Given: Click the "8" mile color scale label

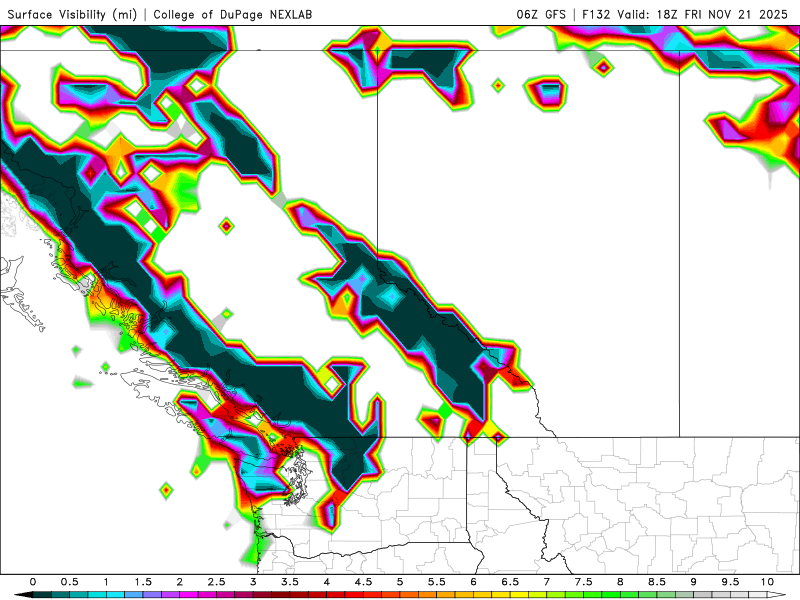Looking at the screenshot, I should pyautogui.click(x=620, y=582).
